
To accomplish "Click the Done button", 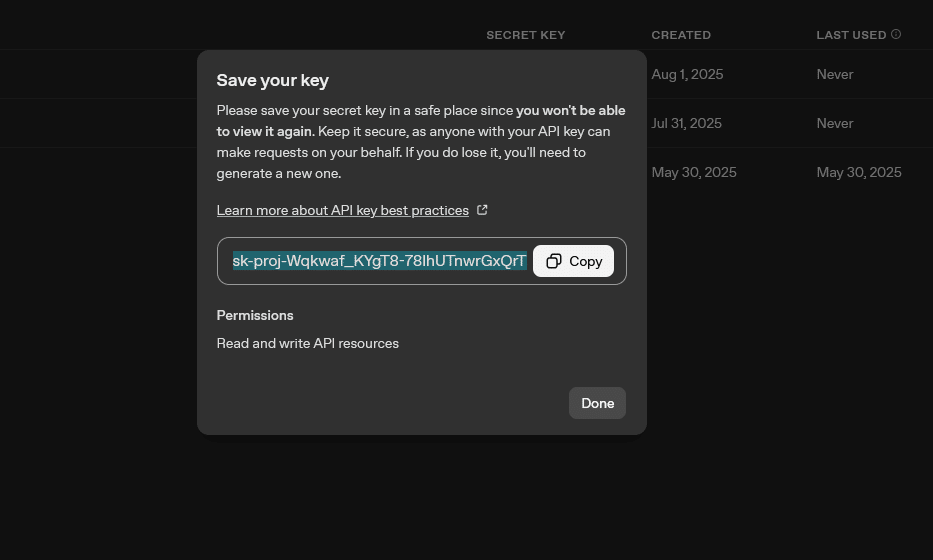I will [597, 403].
